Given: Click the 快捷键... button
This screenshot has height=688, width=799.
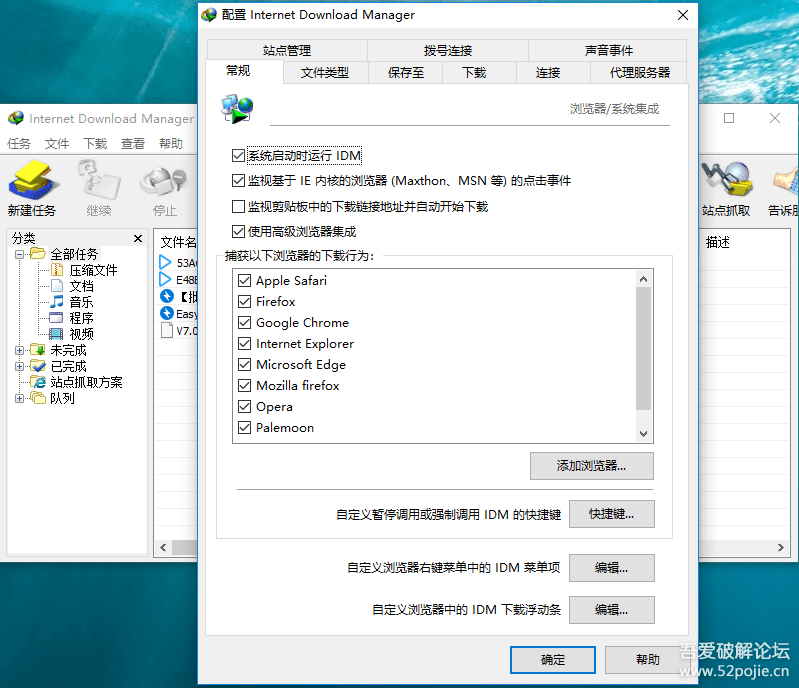Looking at the screenshot, I should [611, 514].
